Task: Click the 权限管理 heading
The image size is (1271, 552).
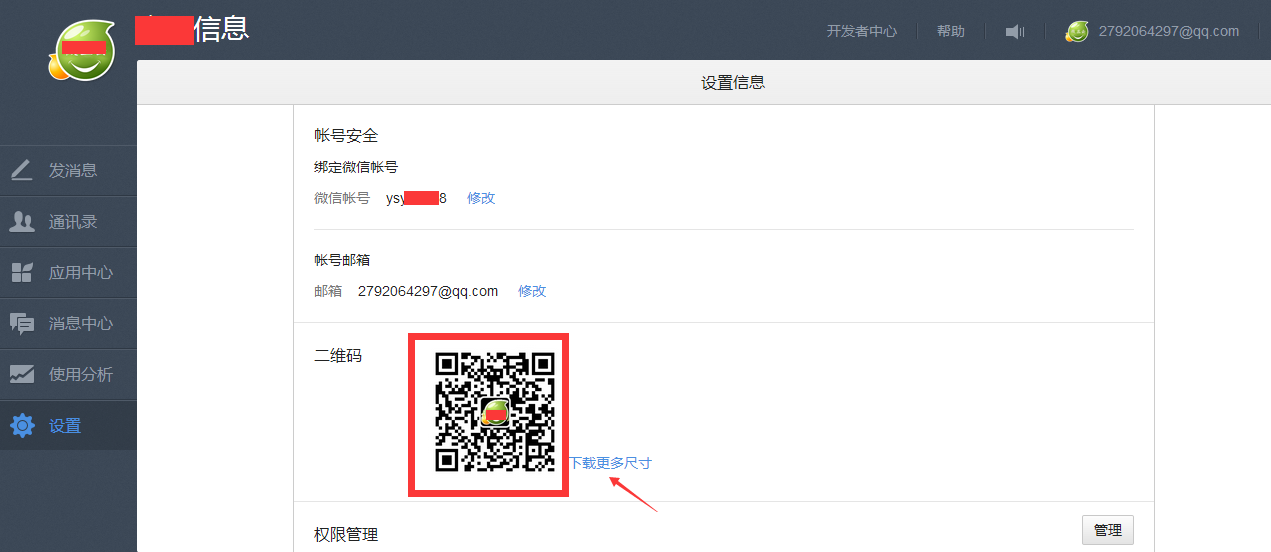Action: [x=346, y=535]
